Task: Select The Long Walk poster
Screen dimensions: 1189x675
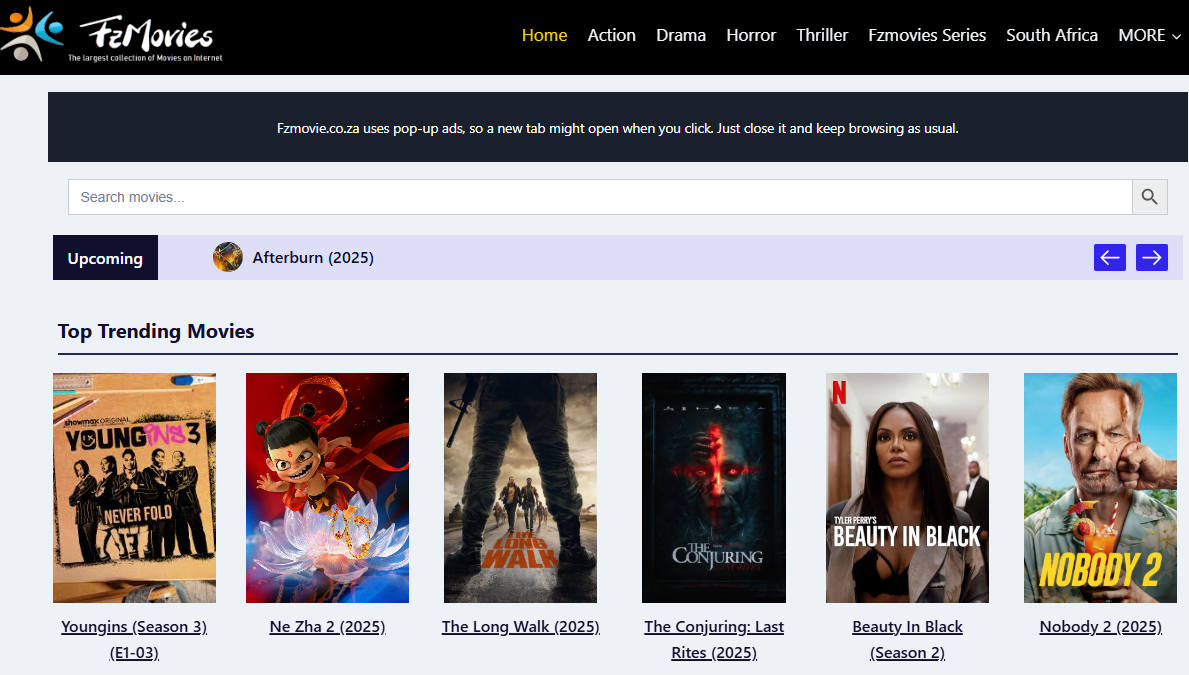Action: [520, 488]
